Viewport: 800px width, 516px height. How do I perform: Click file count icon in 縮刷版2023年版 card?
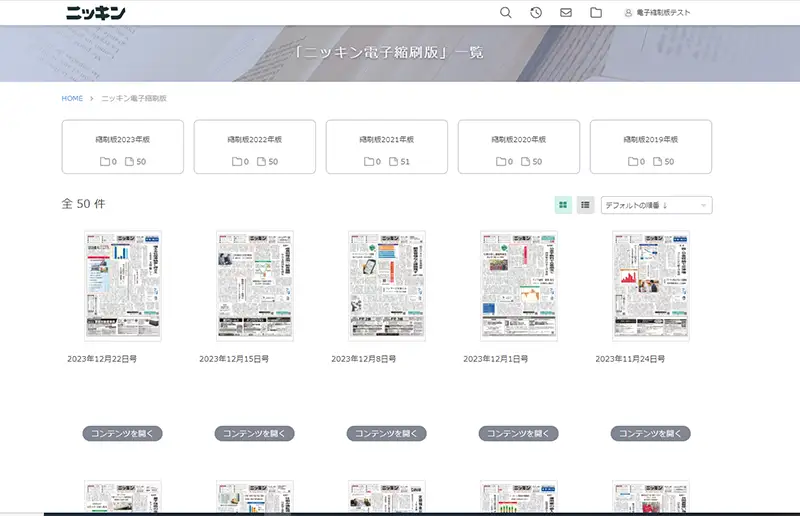(x=130, y=162)
